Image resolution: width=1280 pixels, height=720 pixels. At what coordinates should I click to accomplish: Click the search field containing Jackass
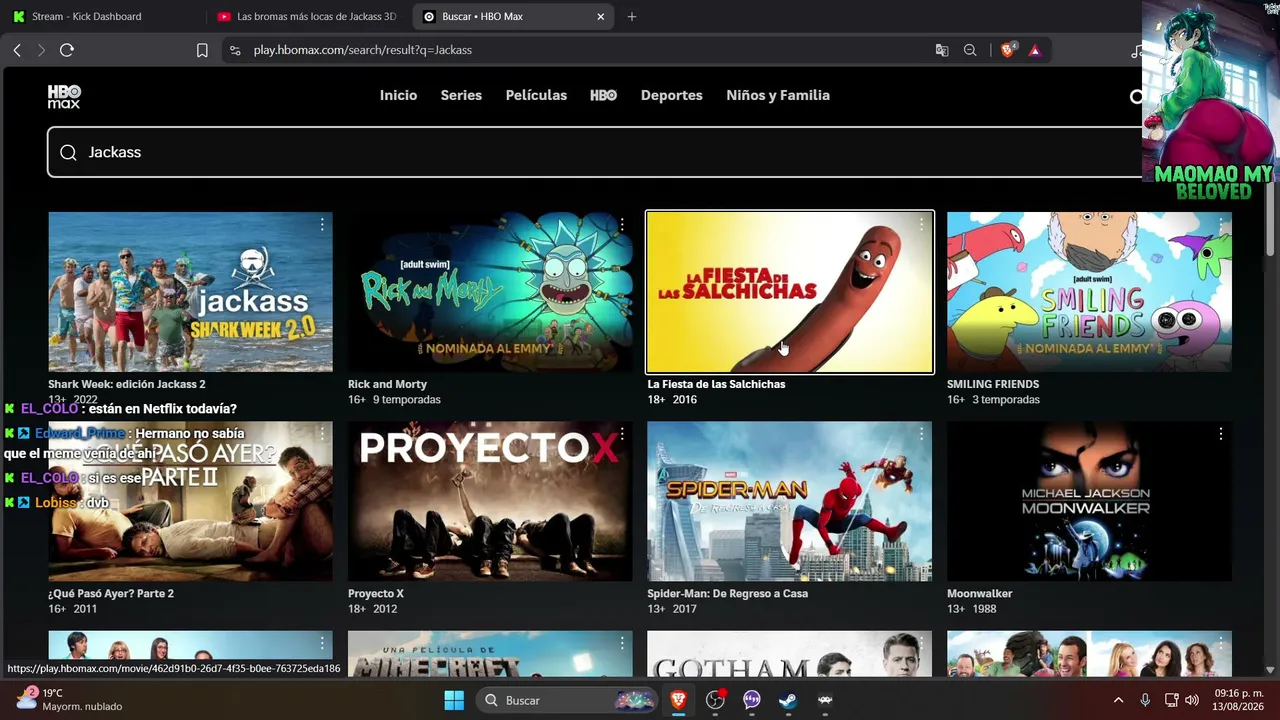point(595,152)
